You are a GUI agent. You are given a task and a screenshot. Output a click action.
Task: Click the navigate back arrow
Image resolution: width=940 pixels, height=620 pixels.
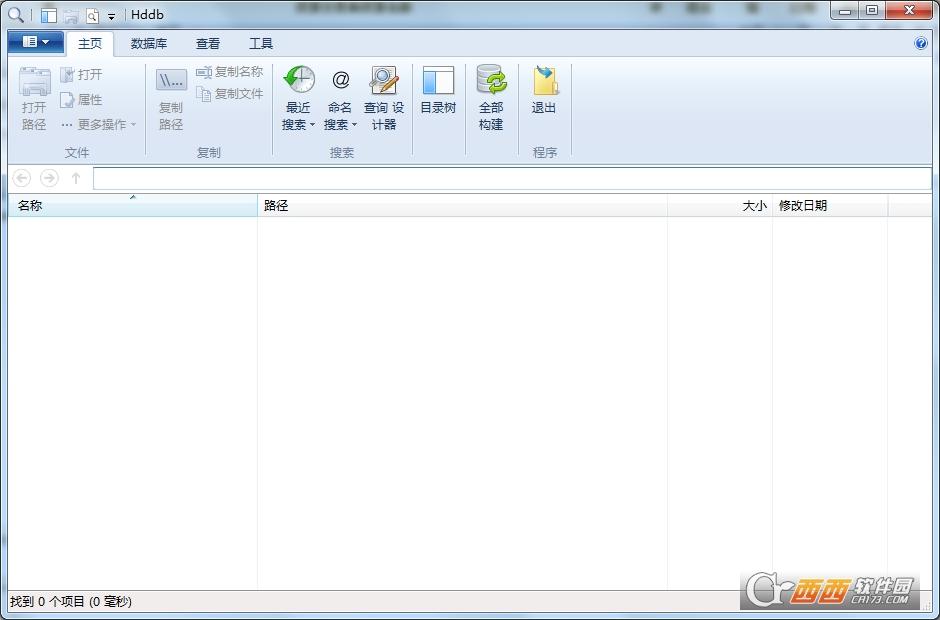[x=22, y=178]
